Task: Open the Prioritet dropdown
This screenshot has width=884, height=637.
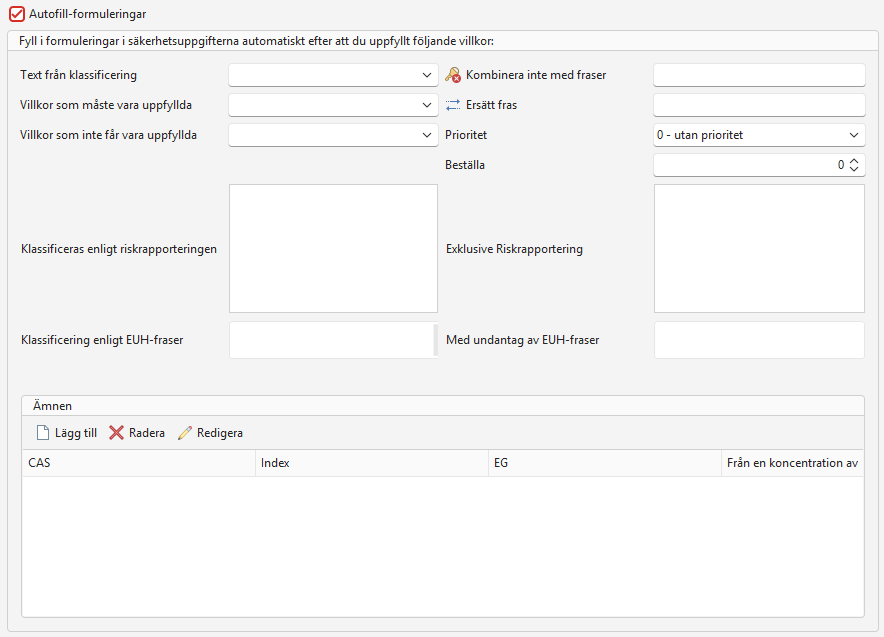Action: pos(759,135)
